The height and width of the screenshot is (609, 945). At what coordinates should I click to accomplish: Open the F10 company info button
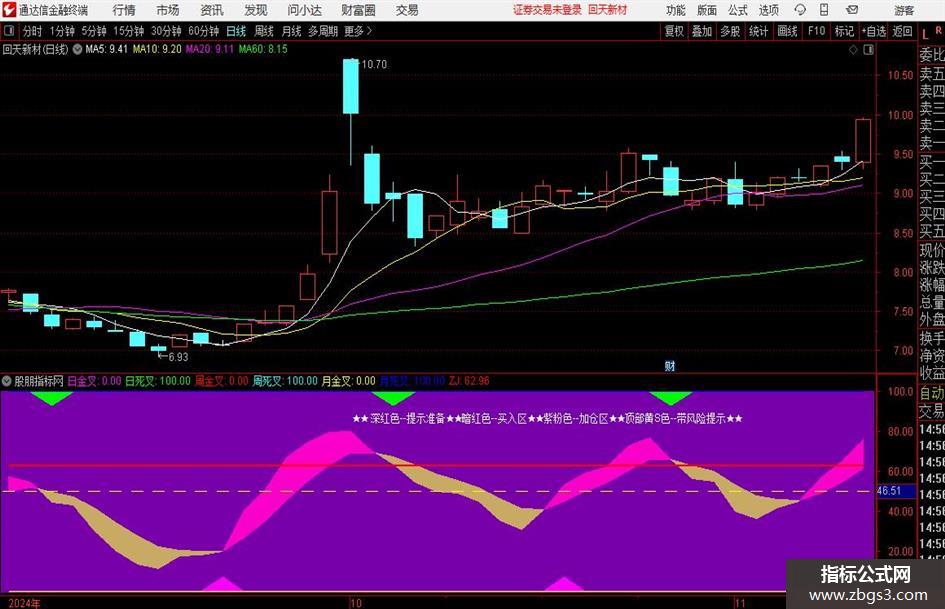(816, 31)
